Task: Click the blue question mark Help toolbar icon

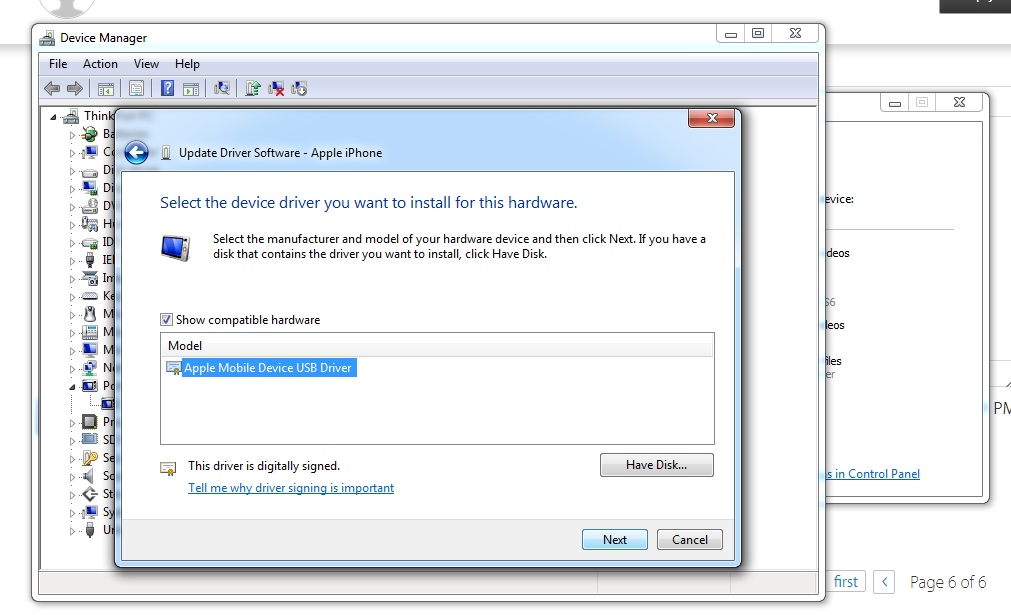Action: coord(167,88)
